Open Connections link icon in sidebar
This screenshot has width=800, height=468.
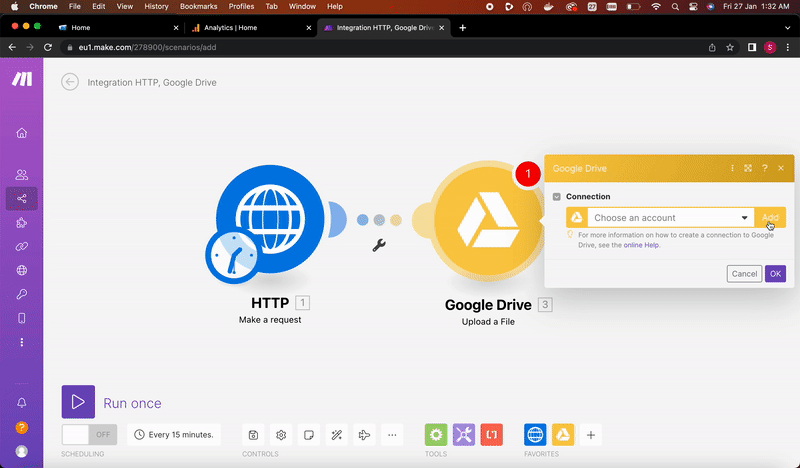pyautogui.click(x=21, y=247)
